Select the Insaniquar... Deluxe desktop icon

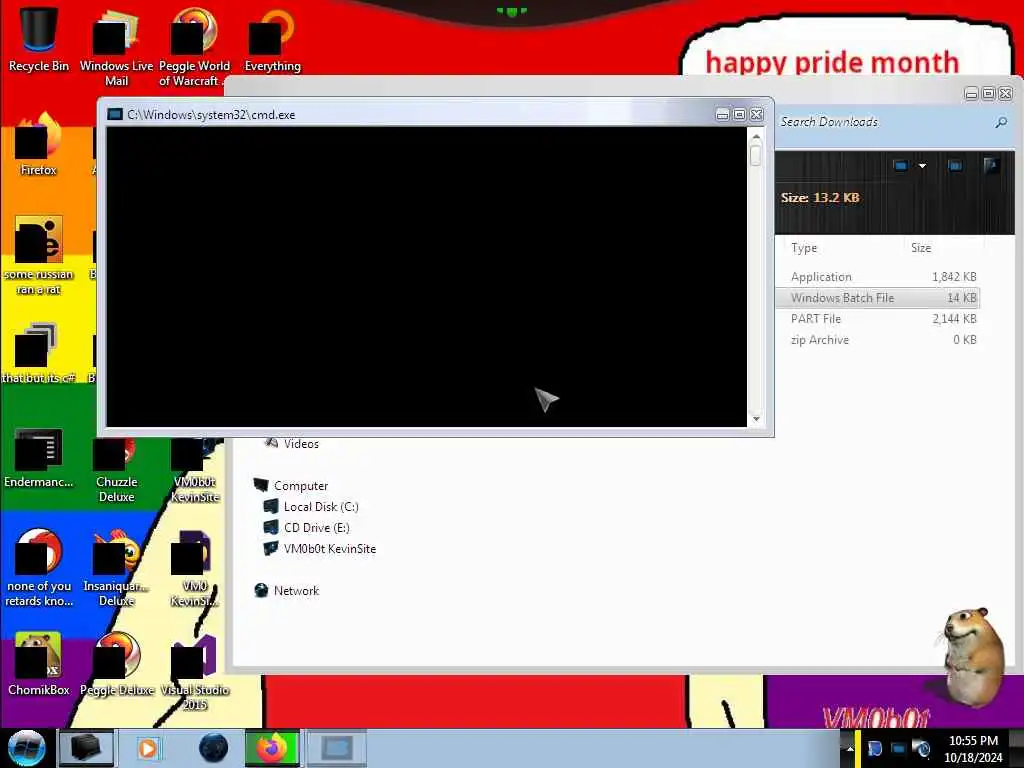tap(116, 568)
